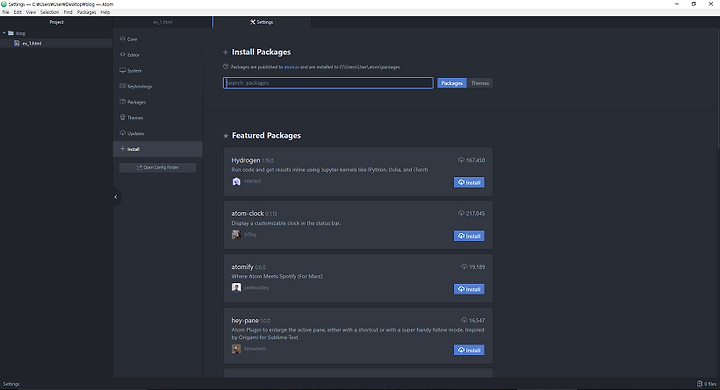Collapse the tree view with chevron handle

coord(116,197)
